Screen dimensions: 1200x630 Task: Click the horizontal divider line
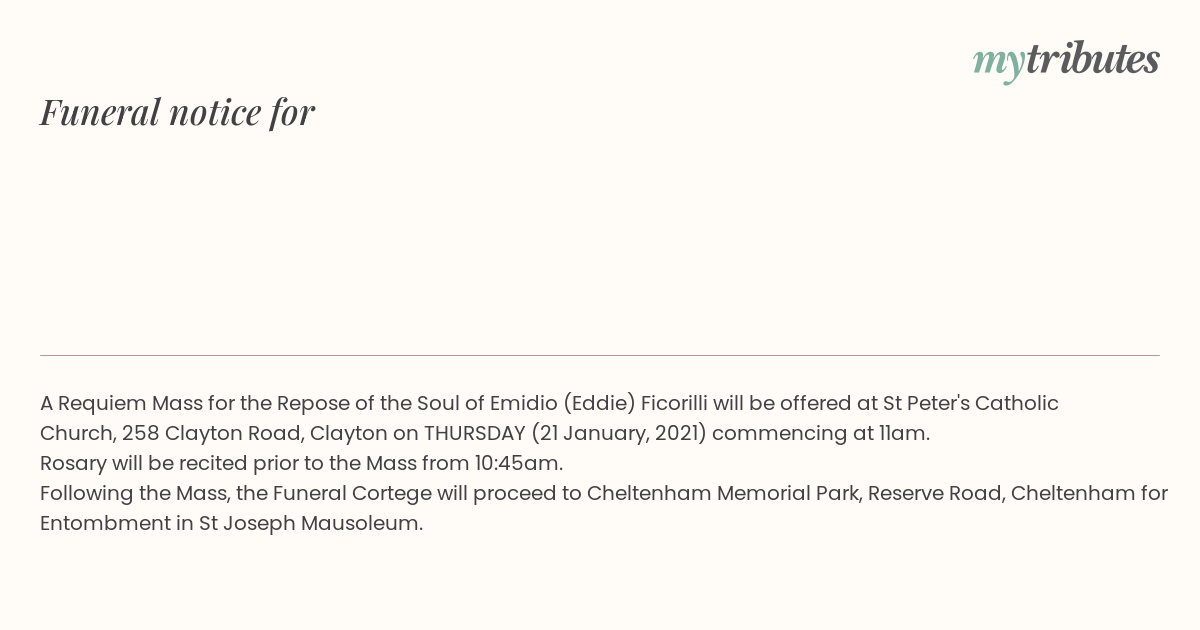click(600, 355)
